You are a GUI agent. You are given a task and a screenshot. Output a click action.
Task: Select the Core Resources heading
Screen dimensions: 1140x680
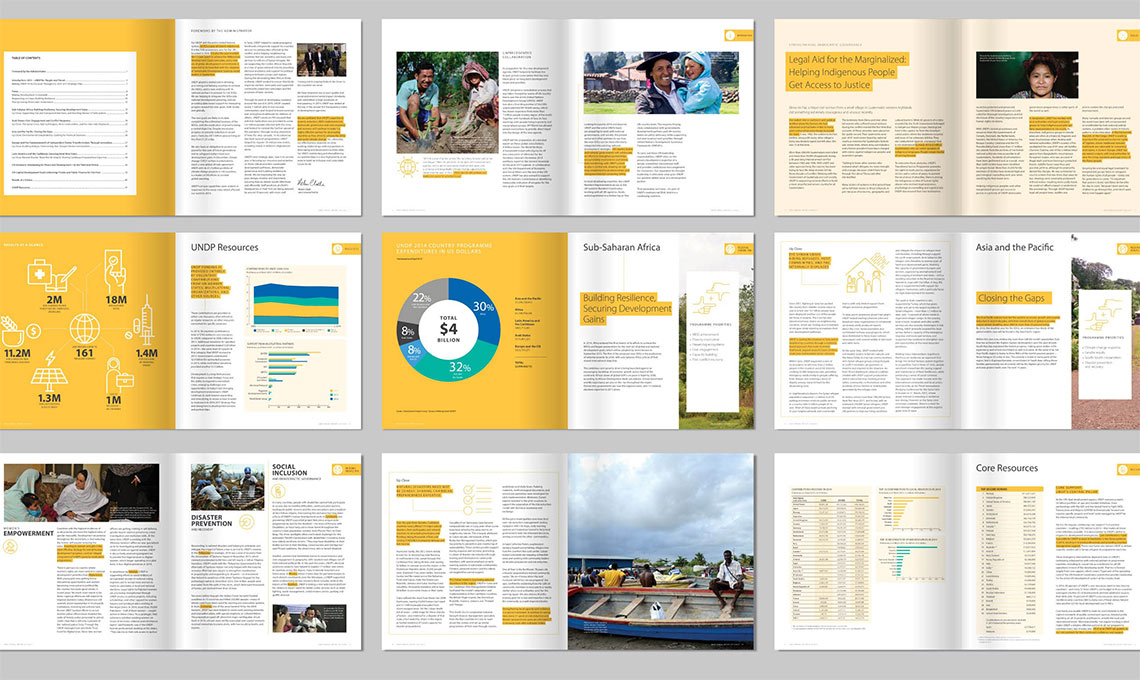[x=1005, y=467]
